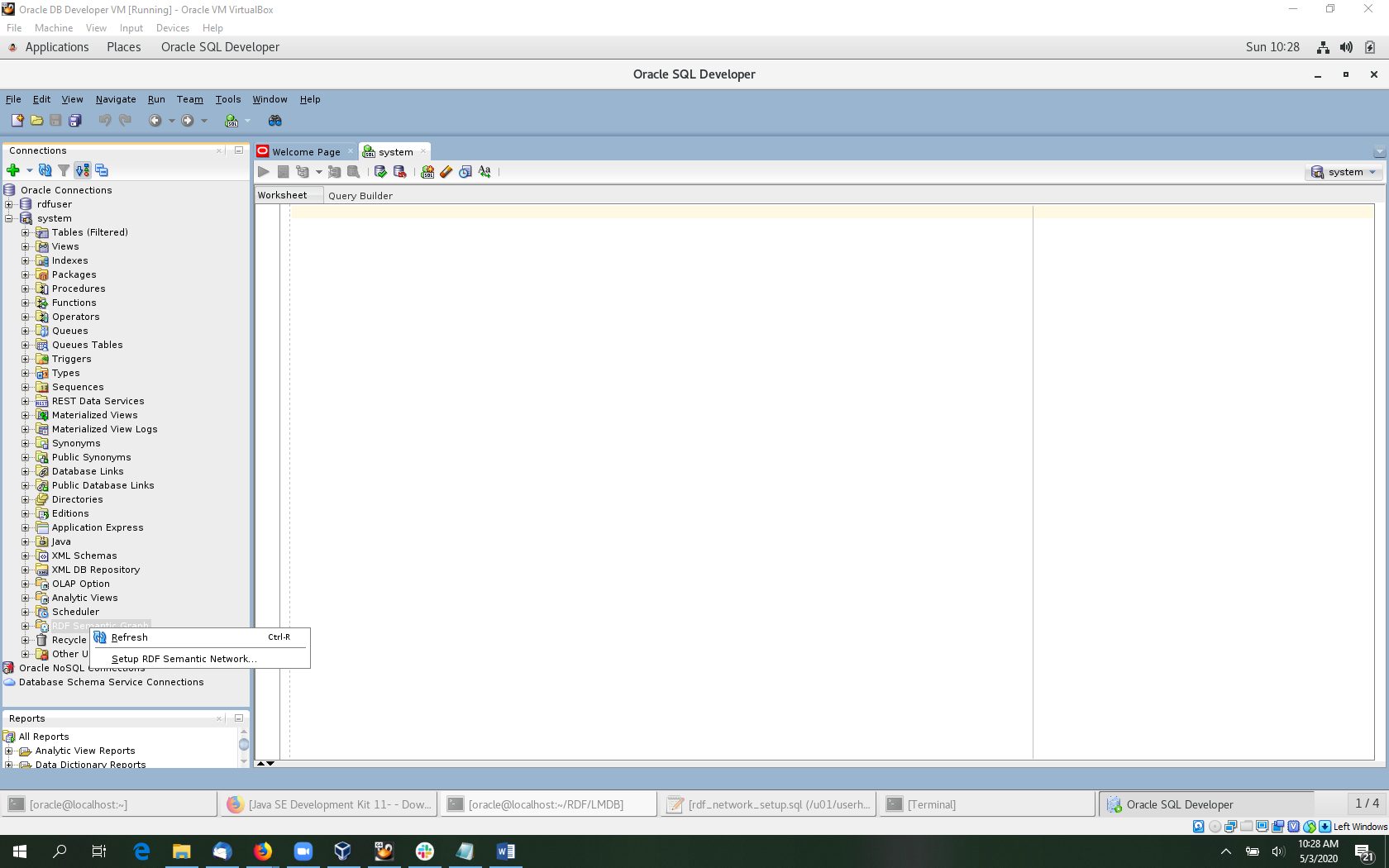Toggle minimize on the Connections panel
Viewport: 1389px width, 868px height.
(239, 150)
